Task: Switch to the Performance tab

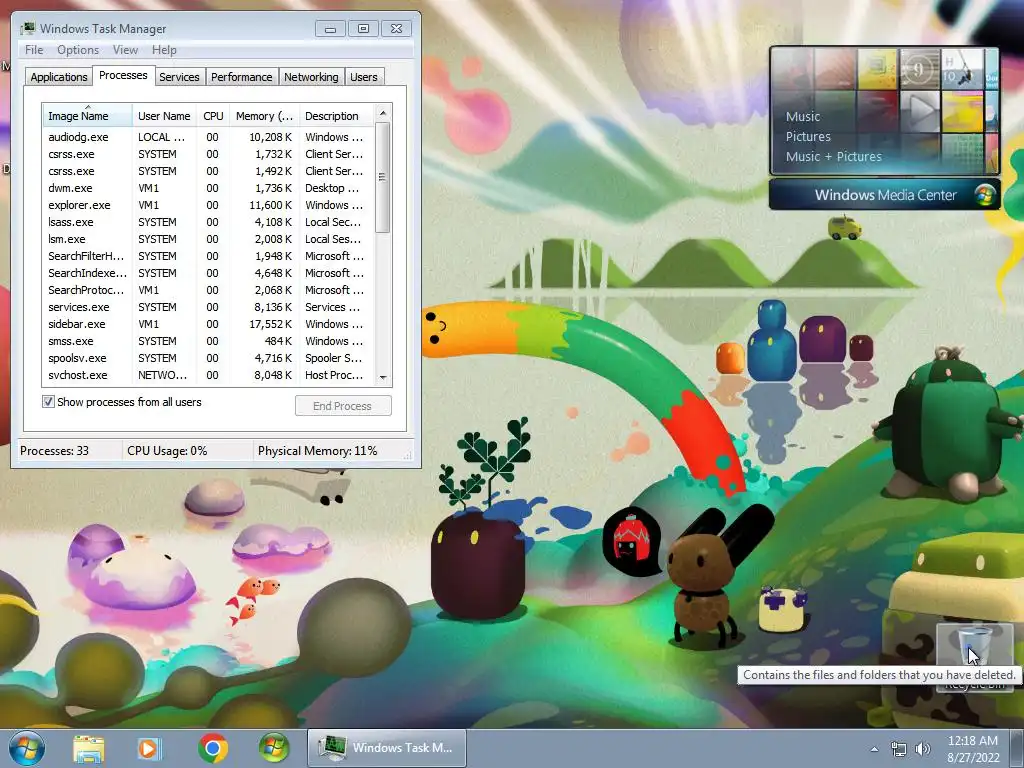Action: point(242,77)
